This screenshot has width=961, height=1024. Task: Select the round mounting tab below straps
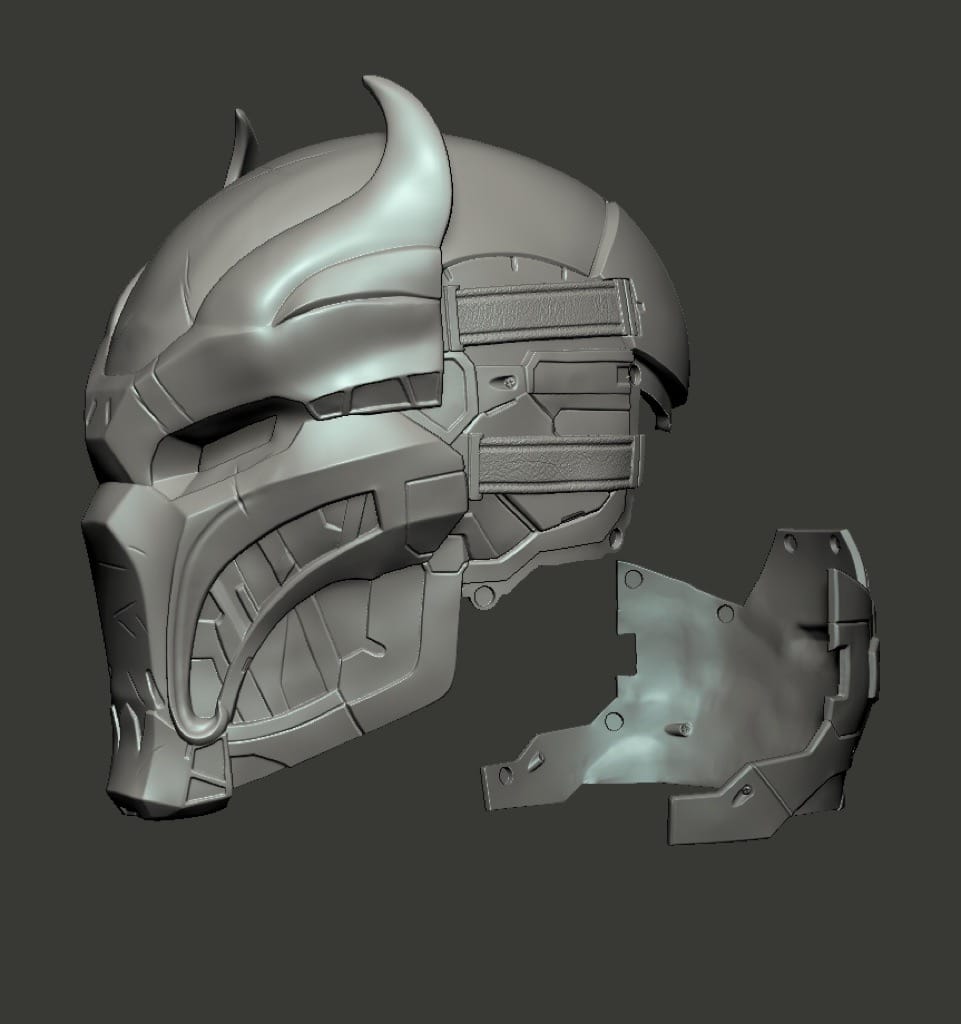(x=484, y=598)
